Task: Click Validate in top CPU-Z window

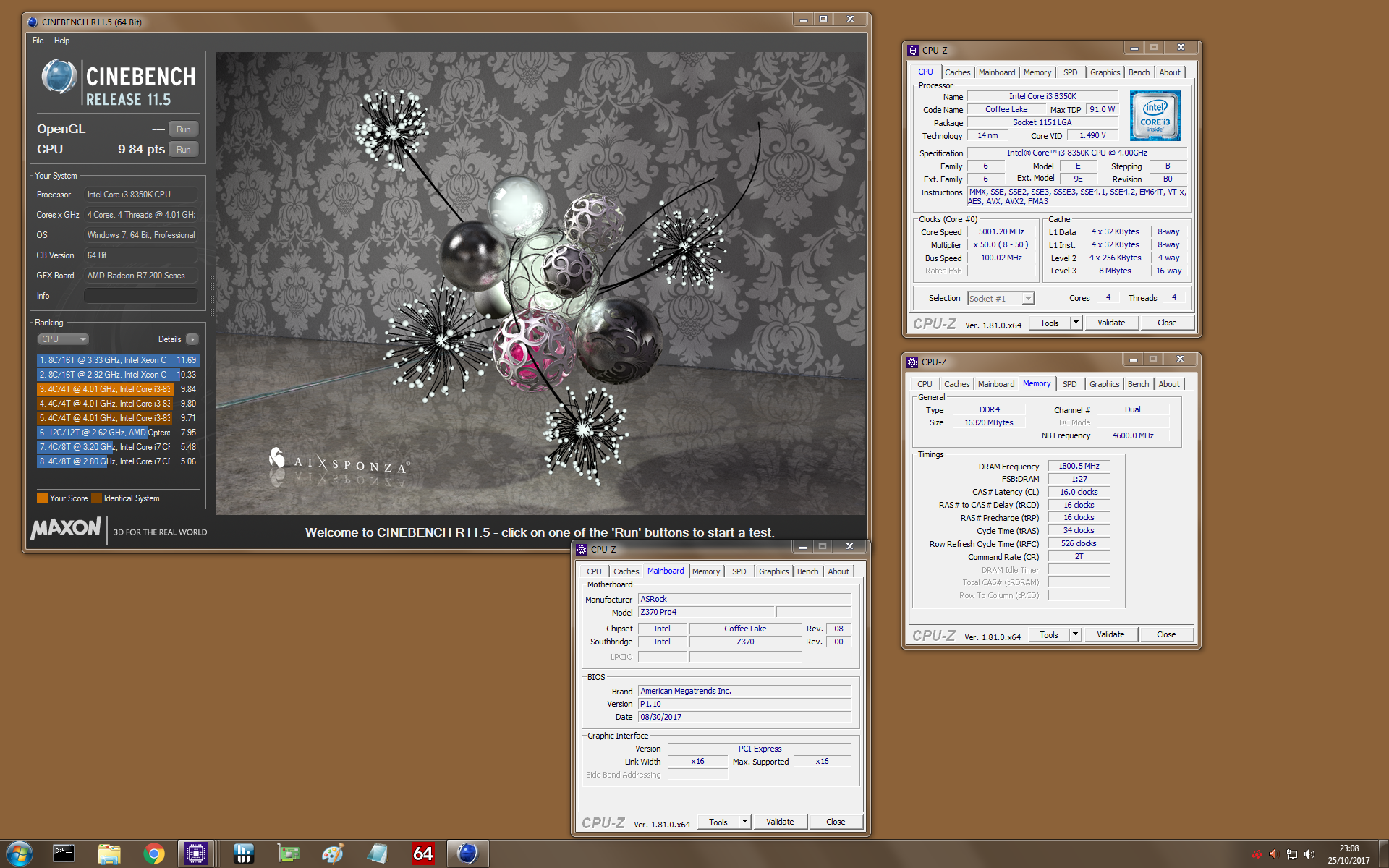Action: [x=1111, y=323]
